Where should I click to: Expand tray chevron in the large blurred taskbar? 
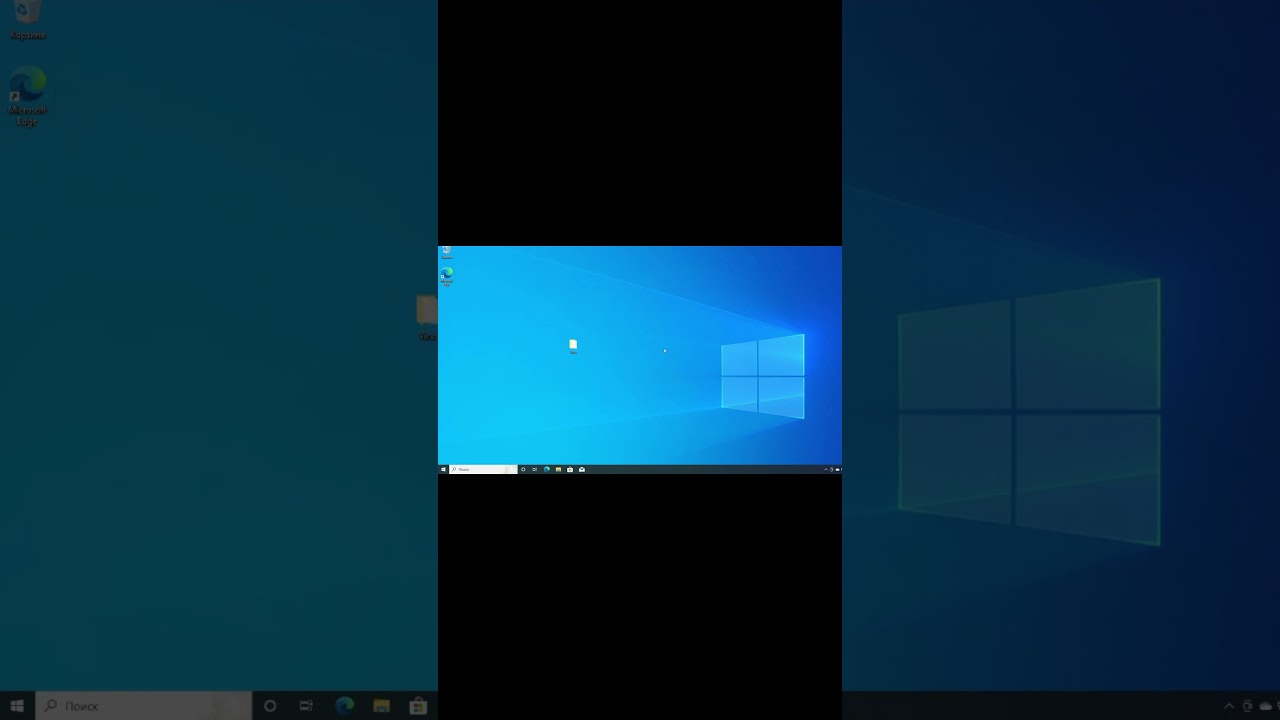point(1229,706)
